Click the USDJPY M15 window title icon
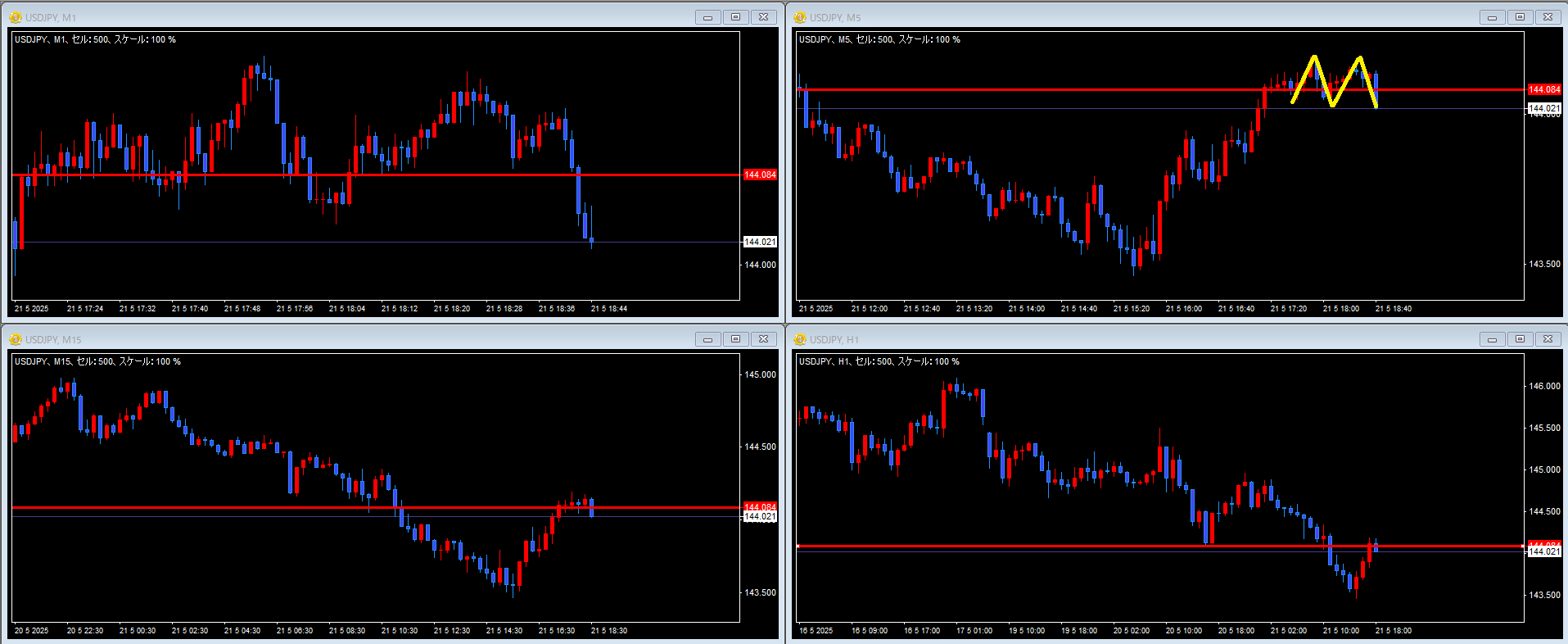 (16, 339)
